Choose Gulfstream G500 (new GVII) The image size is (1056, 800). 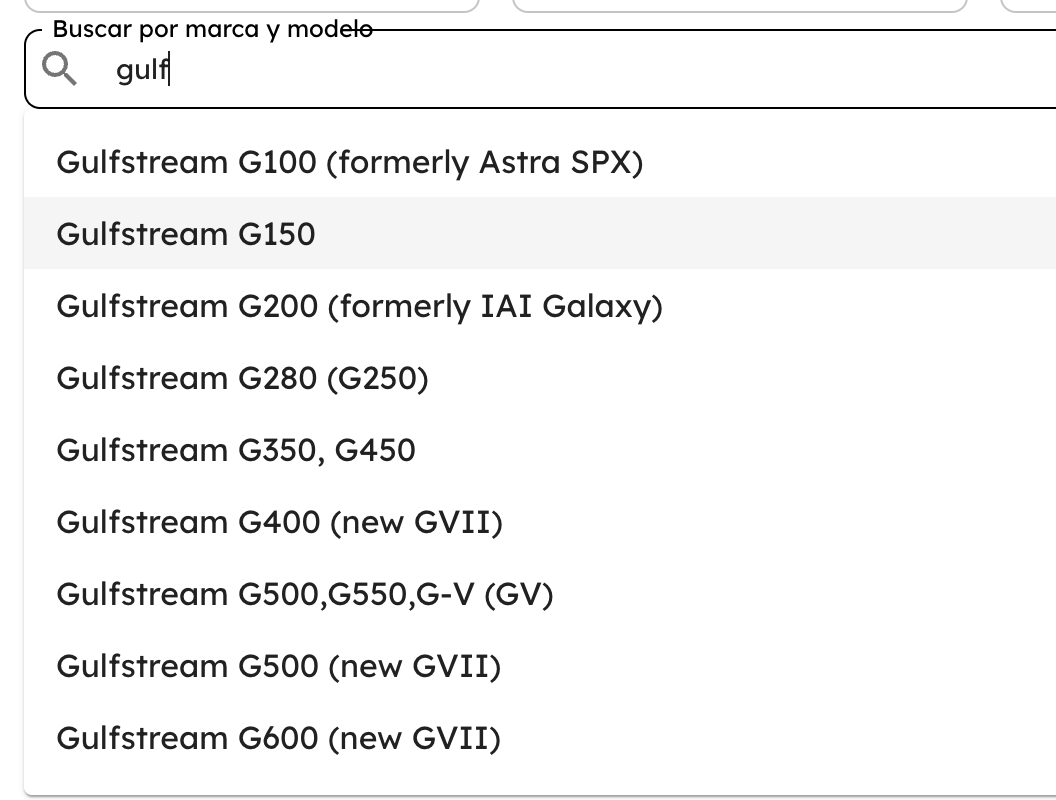click(x=280, y=666)
